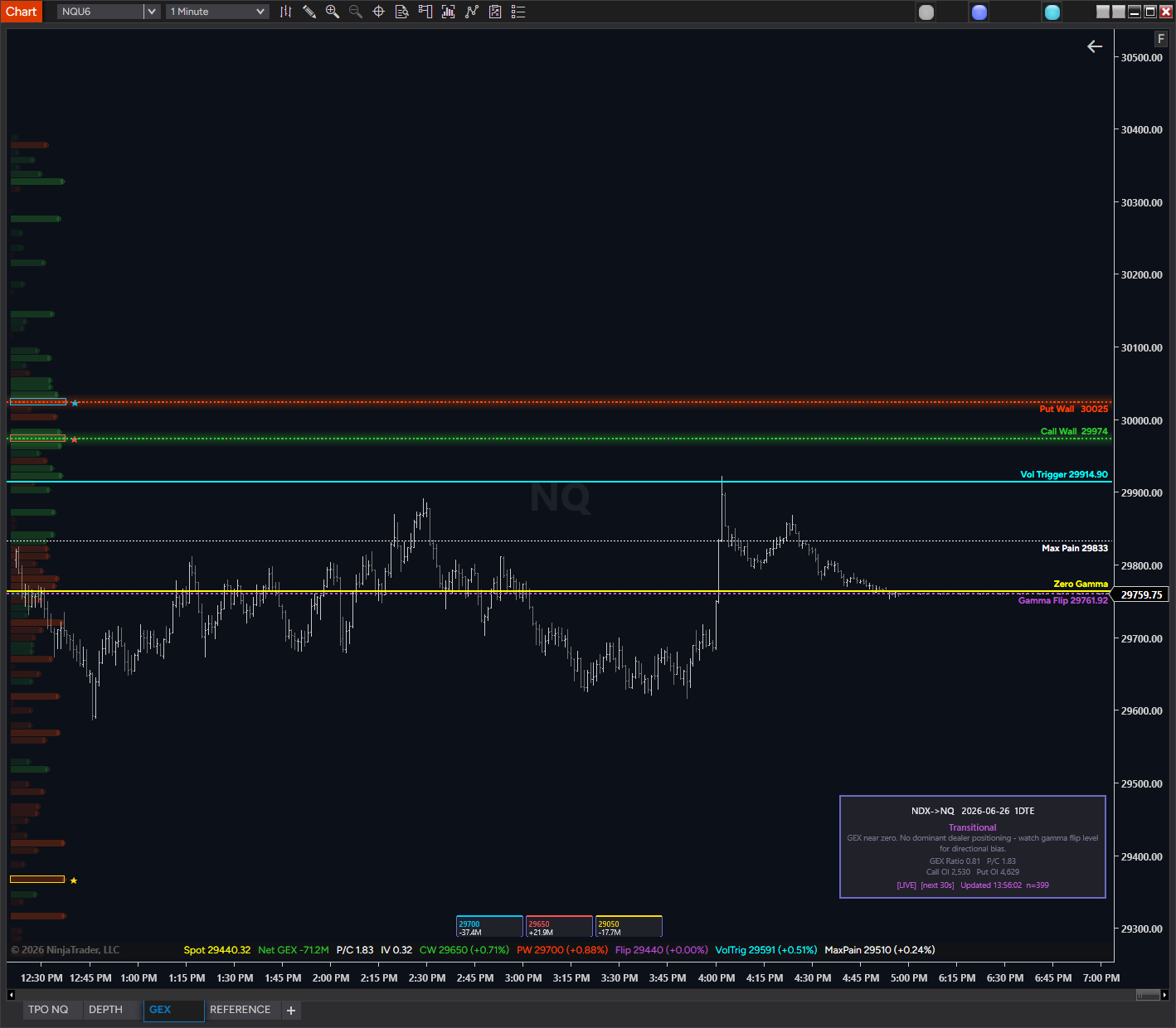
Task: Click the horizontal scrollbar thumb
Action: click(x=1148, y=995)
